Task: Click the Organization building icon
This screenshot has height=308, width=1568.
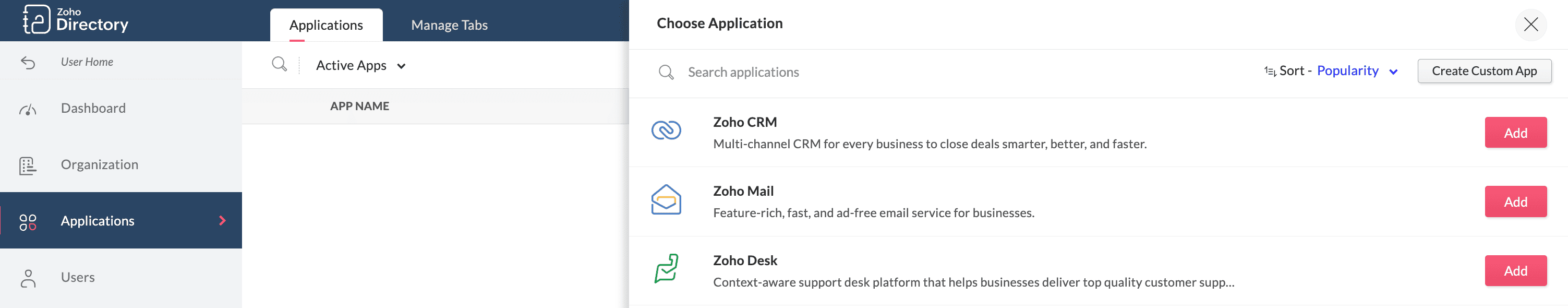Action: click(x=28, y=165)
